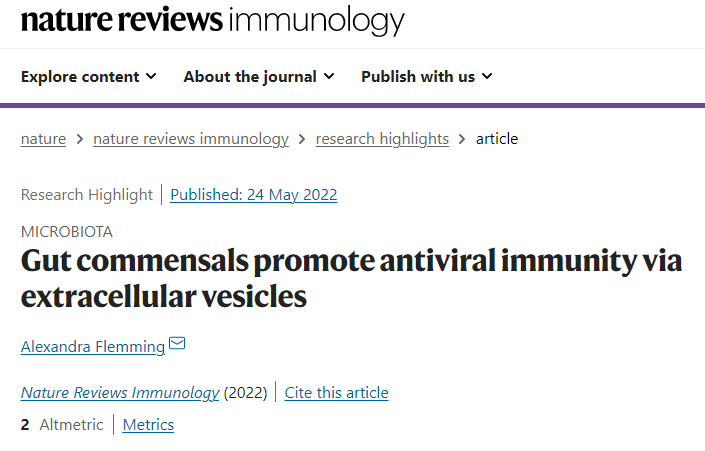This screenshot has height=451, width=705.
Task: Open the About the journal dropdown
Action: 259,76
